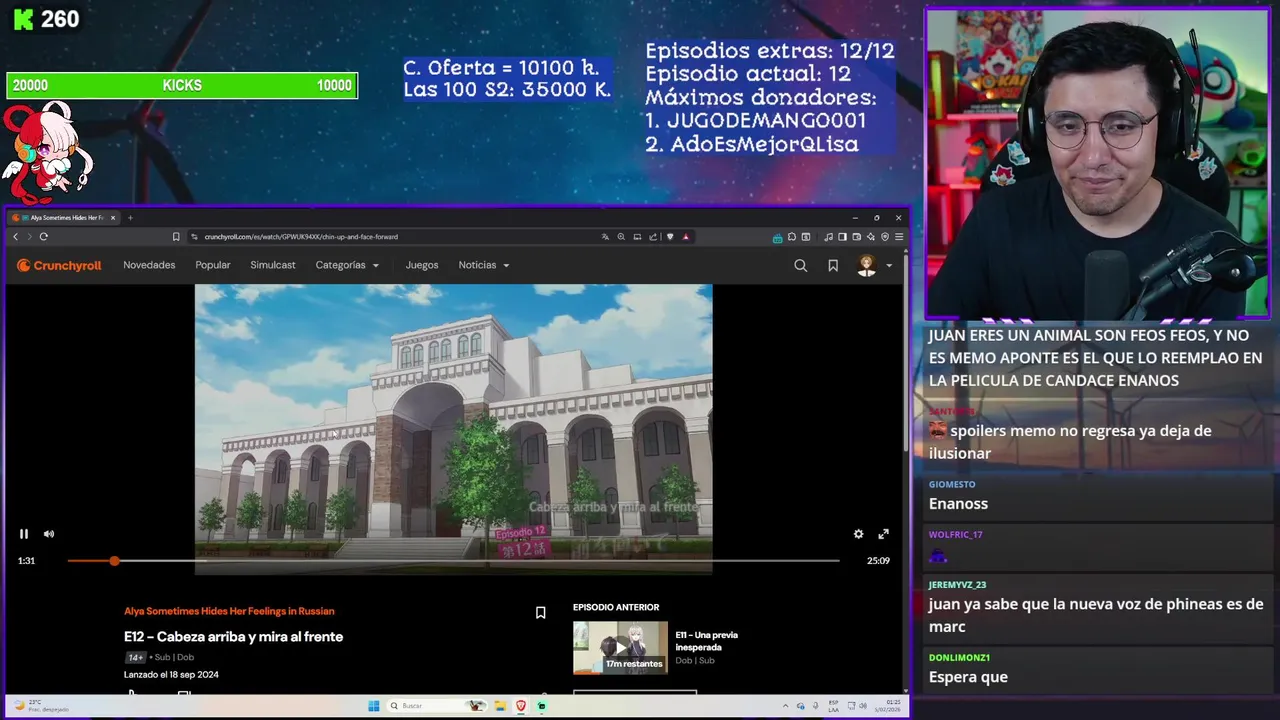The image size is (1280, 720).
Task: Open the Simulcast menu item
Action: [273, 265]
